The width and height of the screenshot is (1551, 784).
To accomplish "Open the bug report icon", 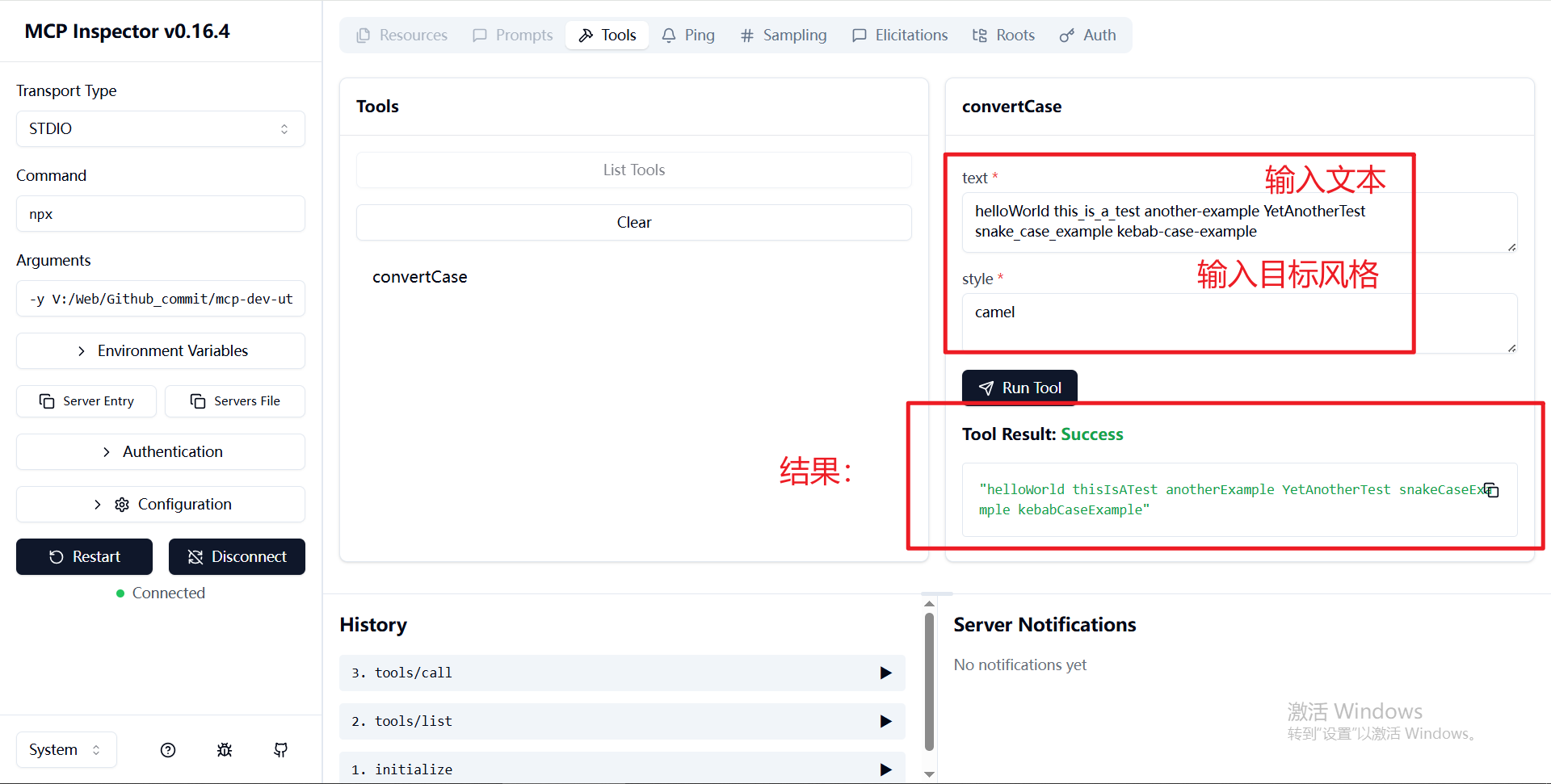I will point(225,750).
